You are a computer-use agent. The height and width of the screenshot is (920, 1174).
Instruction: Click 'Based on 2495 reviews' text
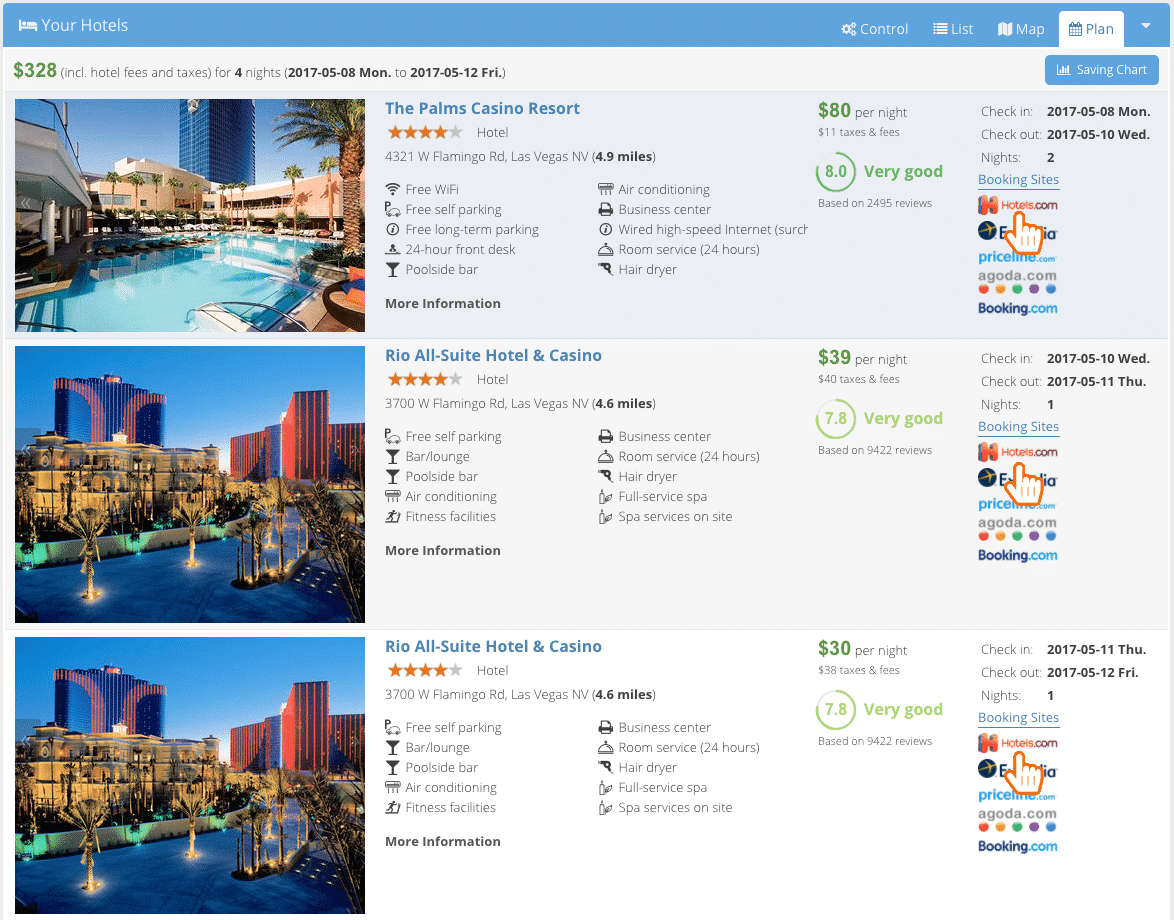pos(875,203)
